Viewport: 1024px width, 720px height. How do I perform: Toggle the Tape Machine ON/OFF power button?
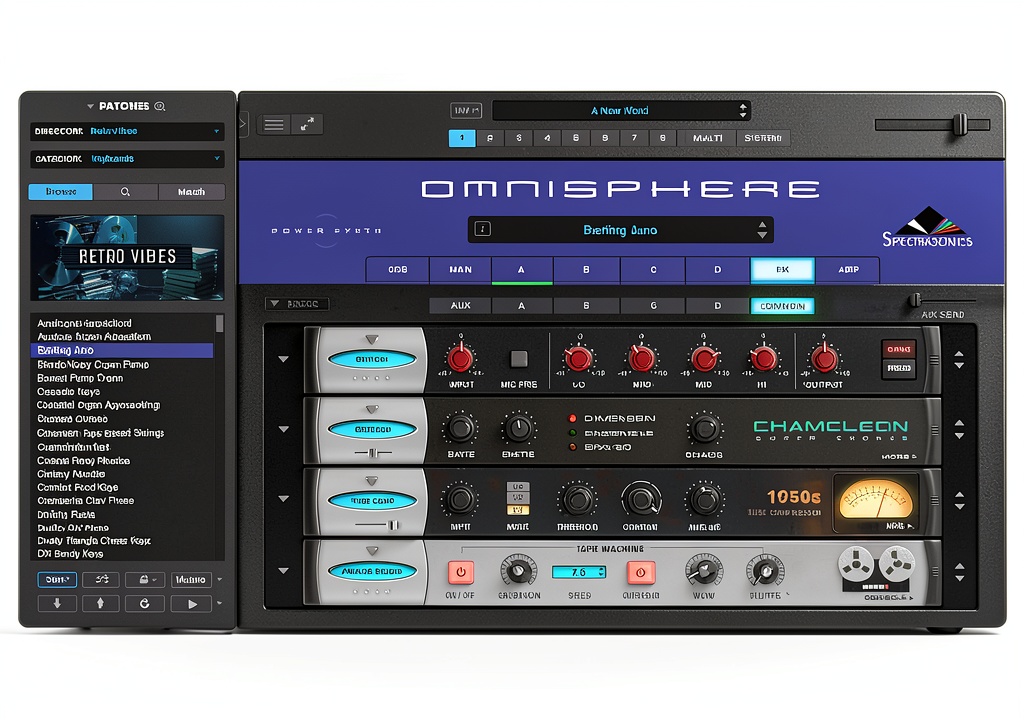tap(460, 572)
